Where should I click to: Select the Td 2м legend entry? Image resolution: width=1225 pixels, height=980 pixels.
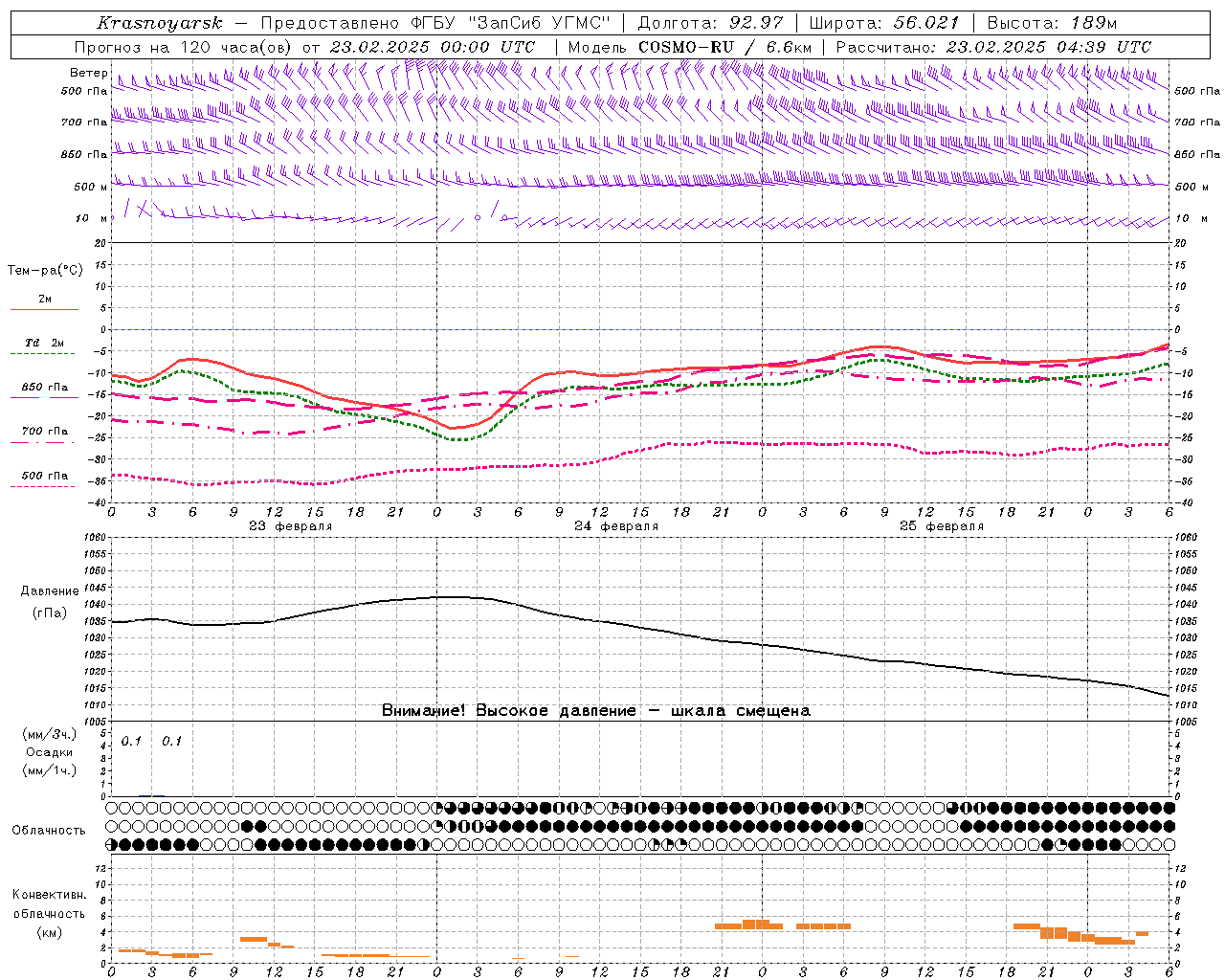point(45,343)
